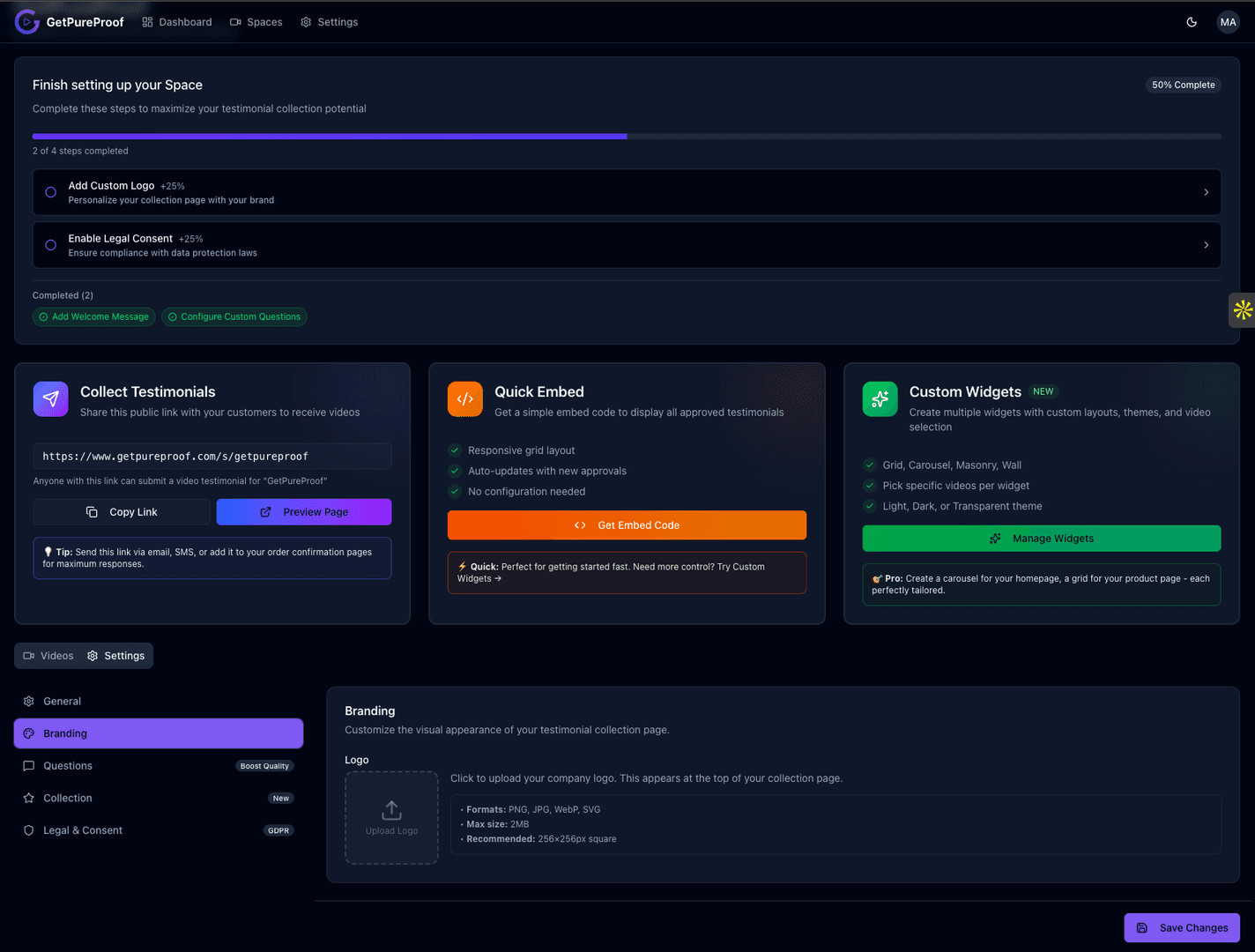The width and height of the screenshot is (1255, 952).
Task: Click the Spaces camera icon in navbar
Action: coord(235,22)
